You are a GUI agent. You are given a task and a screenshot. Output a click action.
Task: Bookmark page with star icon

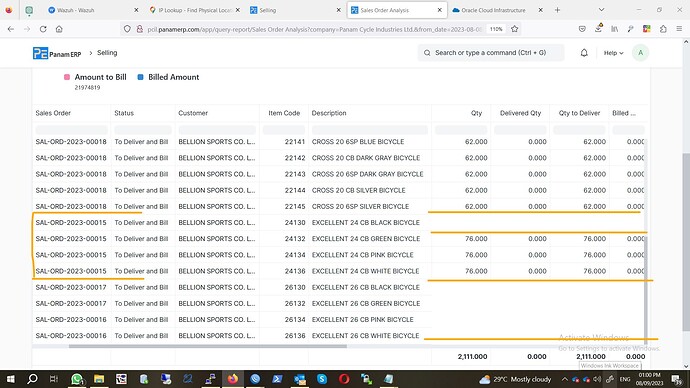click(514, 29)
